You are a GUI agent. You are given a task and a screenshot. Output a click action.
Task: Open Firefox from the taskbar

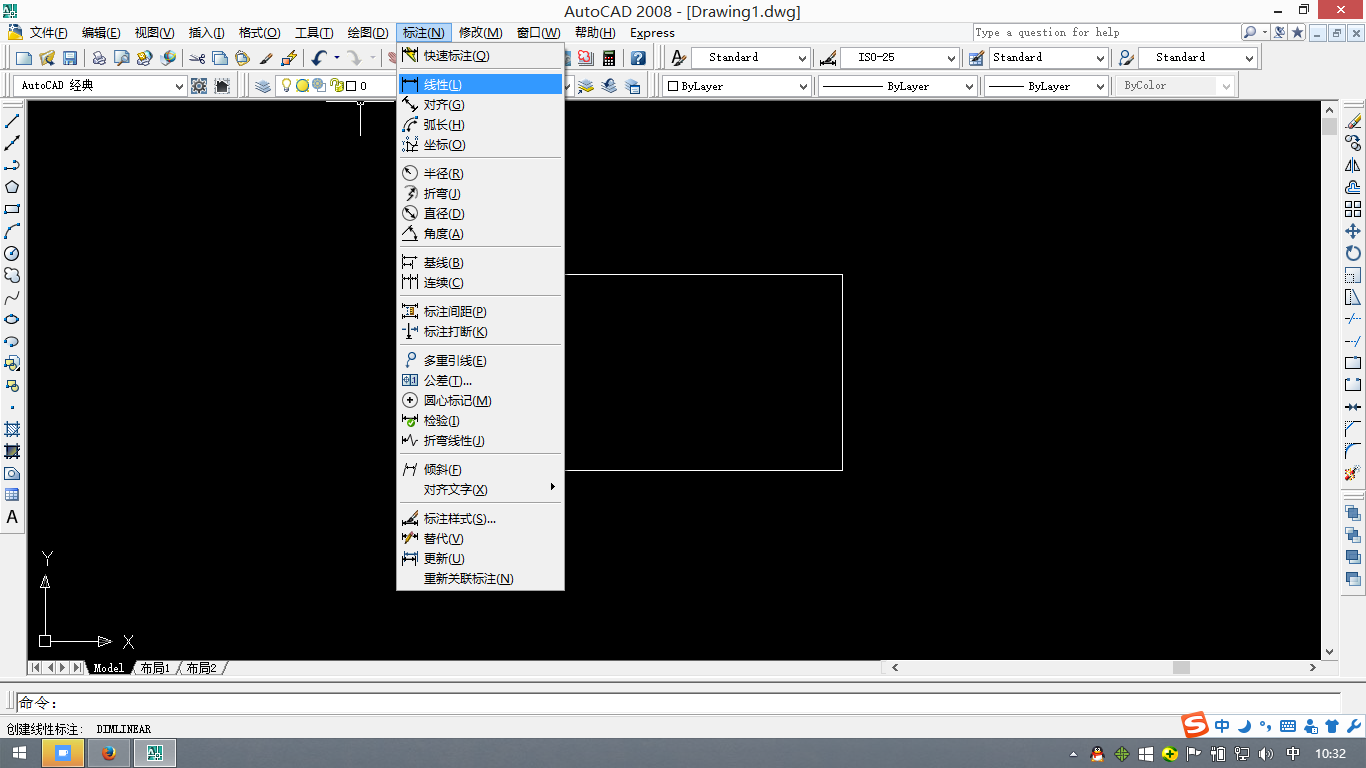108,753
